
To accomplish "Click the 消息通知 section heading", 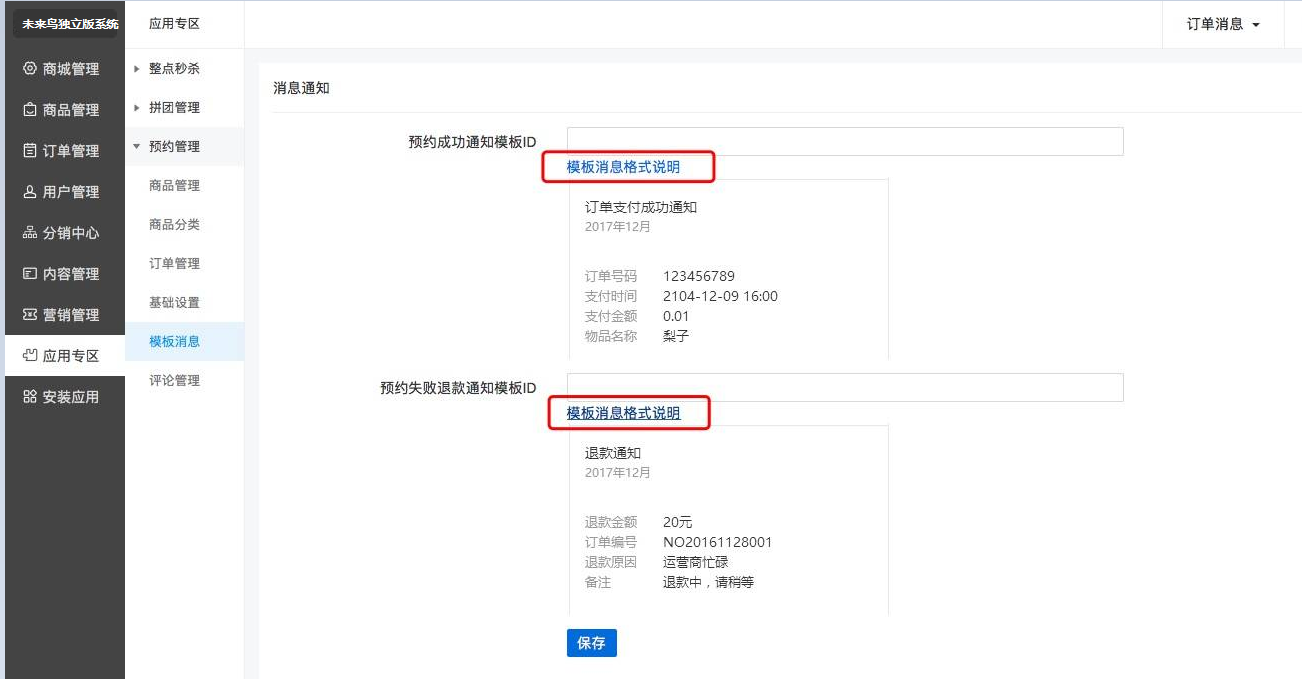I will tap(301, 88).
